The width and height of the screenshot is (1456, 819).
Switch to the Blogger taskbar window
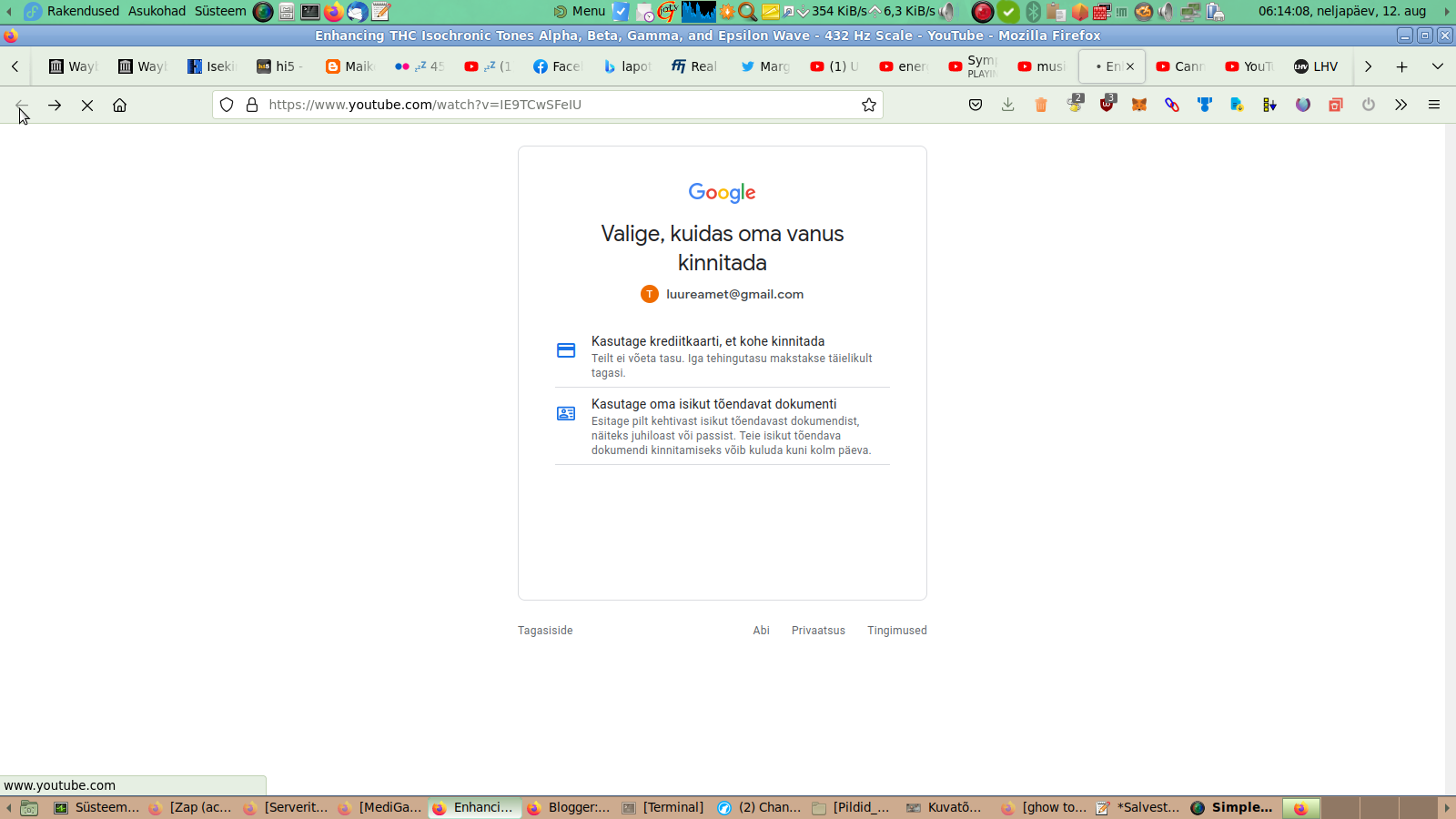click(569, 807)
